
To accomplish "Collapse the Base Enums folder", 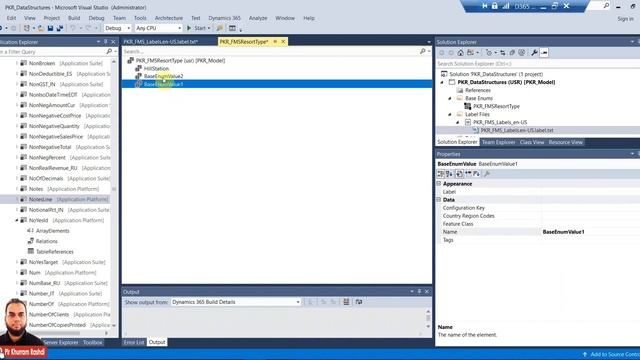I will [x=450, y=98].
